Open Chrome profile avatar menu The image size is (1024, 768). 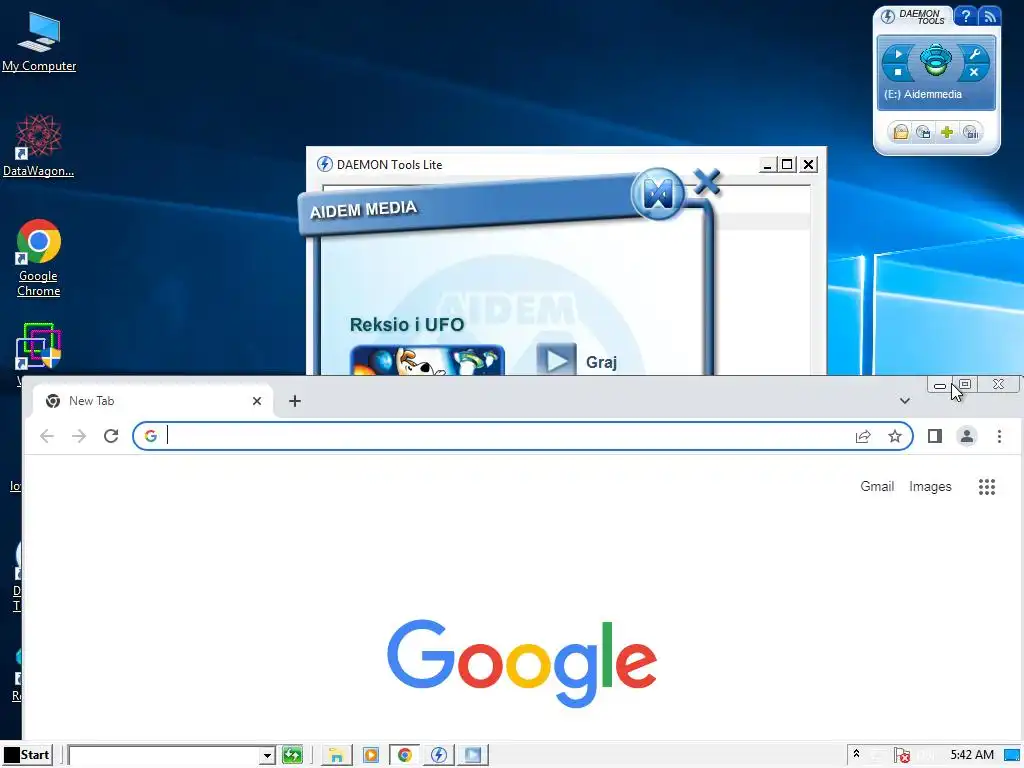(967, 436)
